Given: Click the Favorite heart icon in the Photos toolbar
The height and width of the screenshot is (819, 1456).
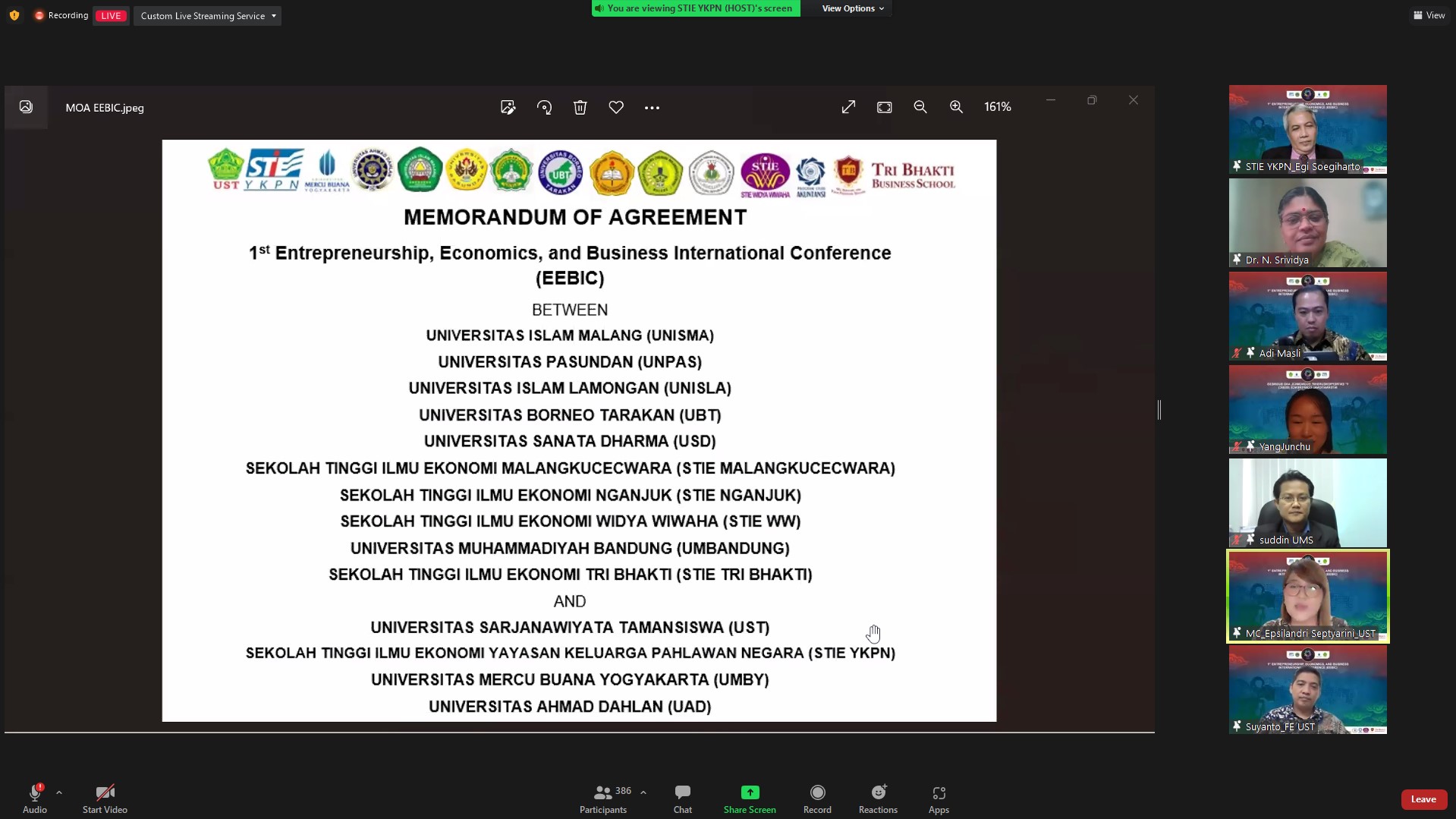Looking at the screenshot, I should click(x=616, y=108).
